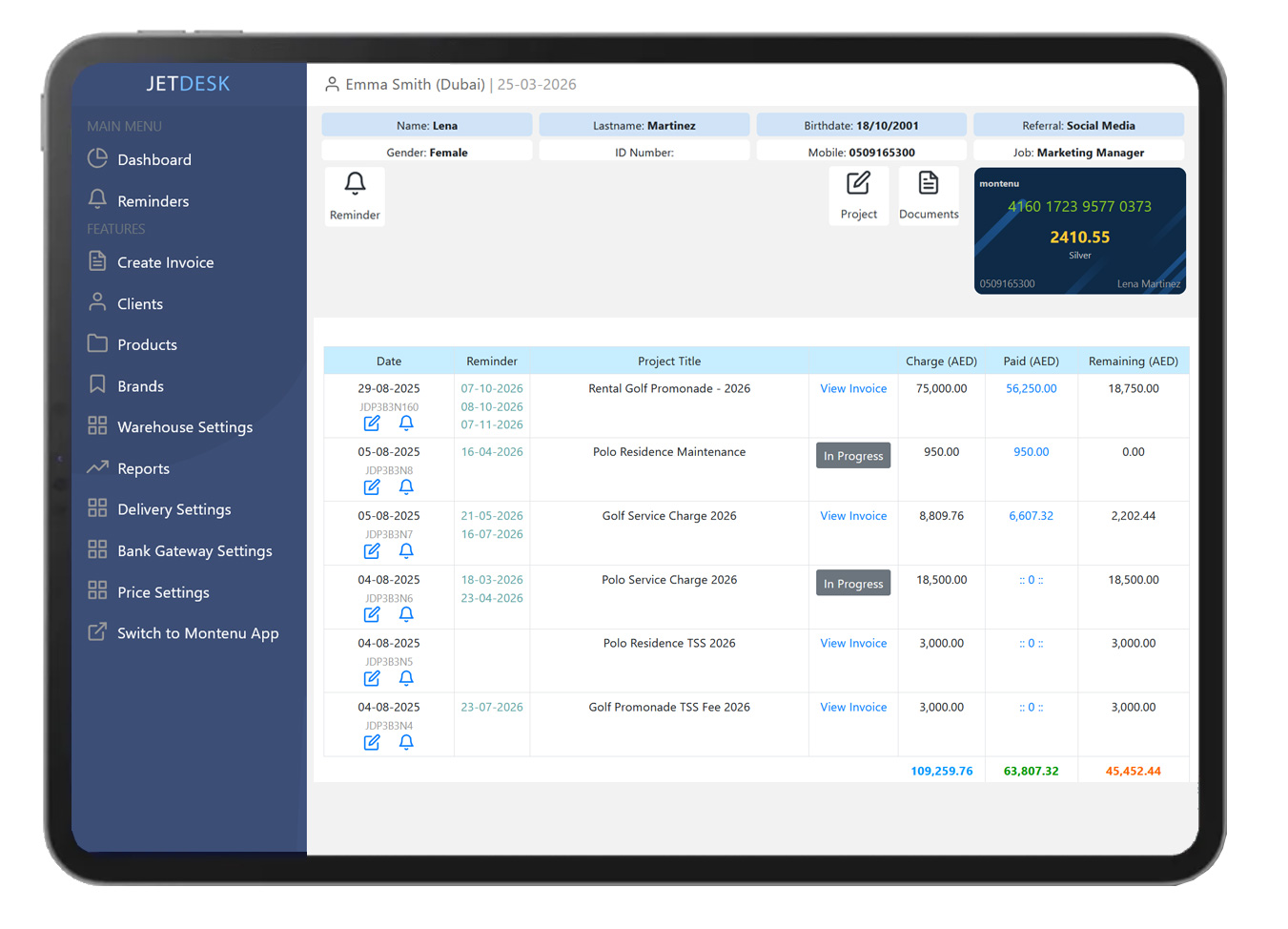Image resolution: width=1288 pixels, height=929 pixels.
Task: Set reminder bell for Polo Service Charge 2026
Action: coord(406,614)
